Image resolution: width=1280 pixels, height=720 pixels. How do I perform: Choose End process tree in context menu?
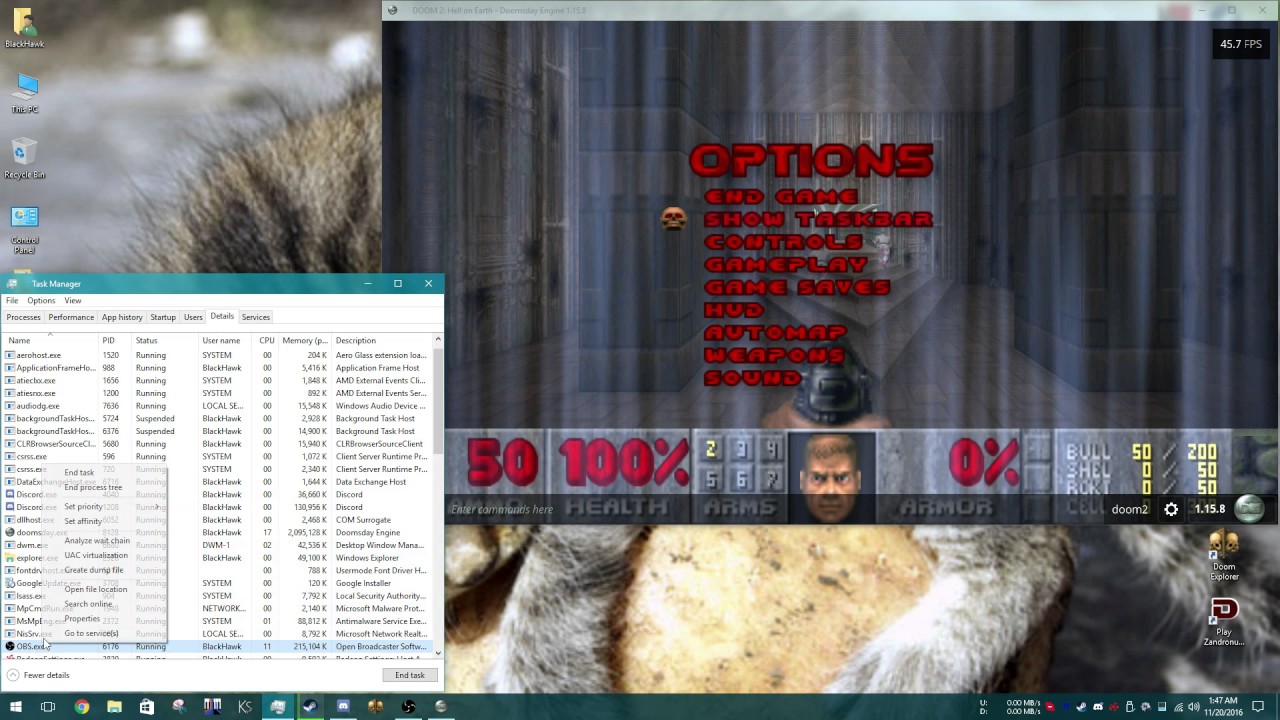[x=93, y=487]
